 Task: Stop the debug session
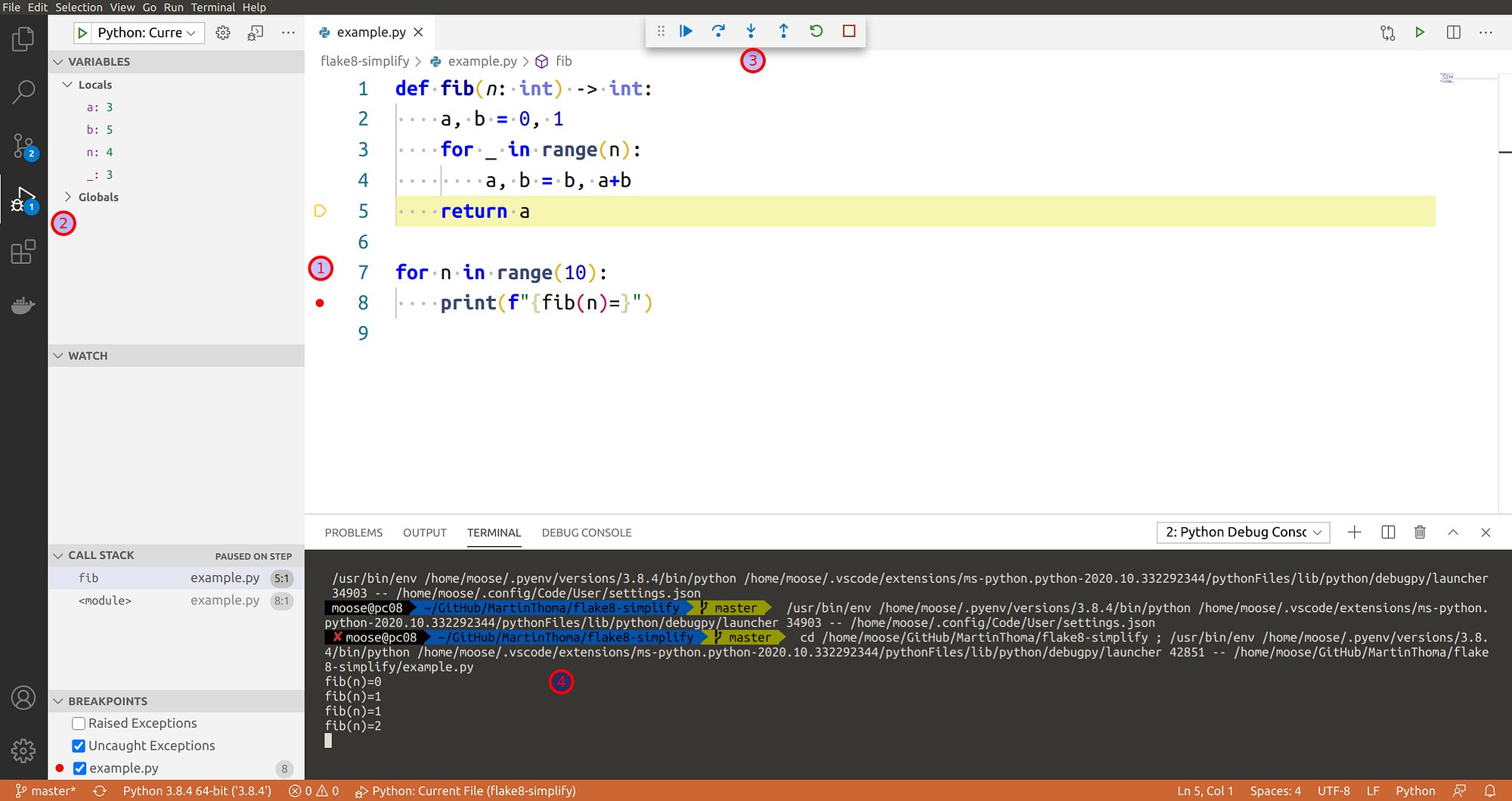[849, 31]
